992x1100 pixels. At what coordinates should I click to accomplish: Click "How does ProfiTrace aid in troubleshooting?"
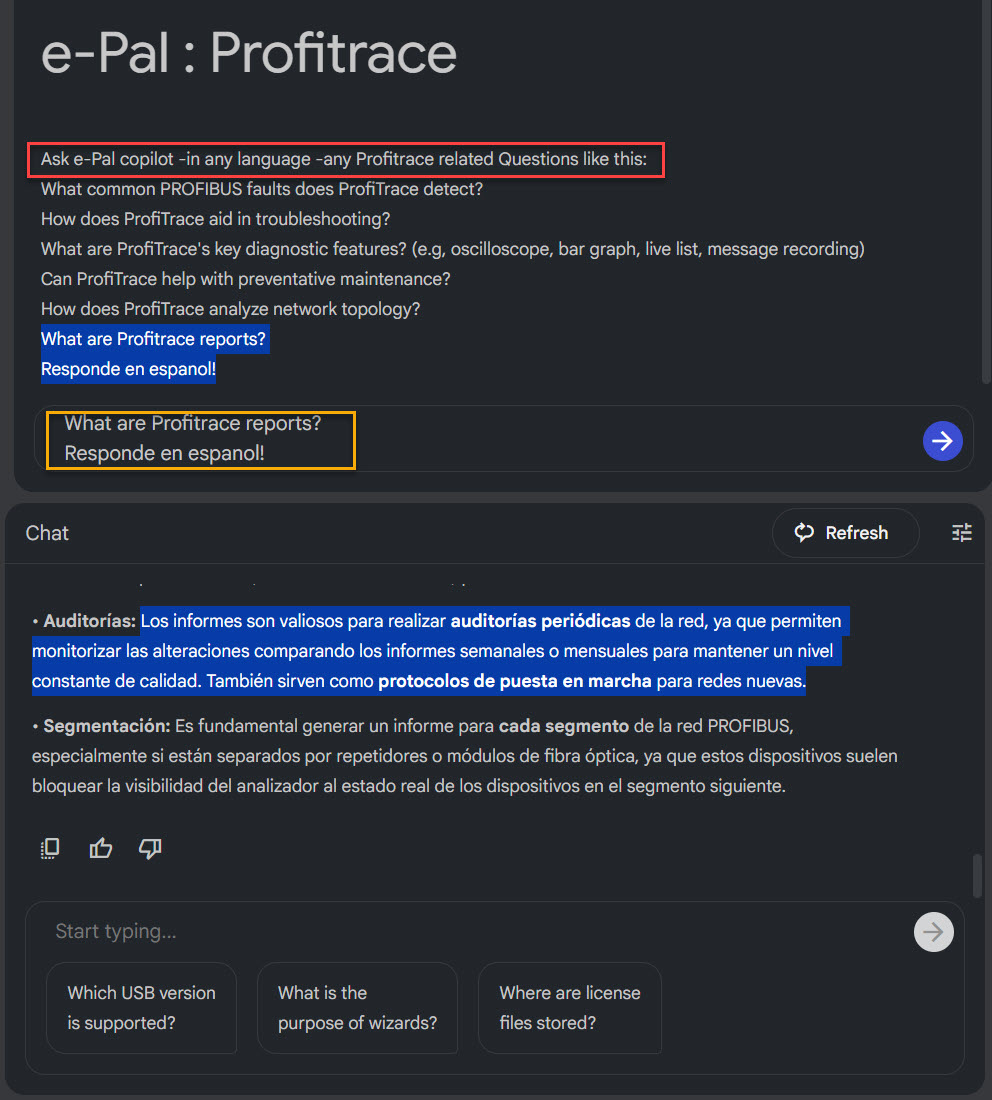pos(216,218)
